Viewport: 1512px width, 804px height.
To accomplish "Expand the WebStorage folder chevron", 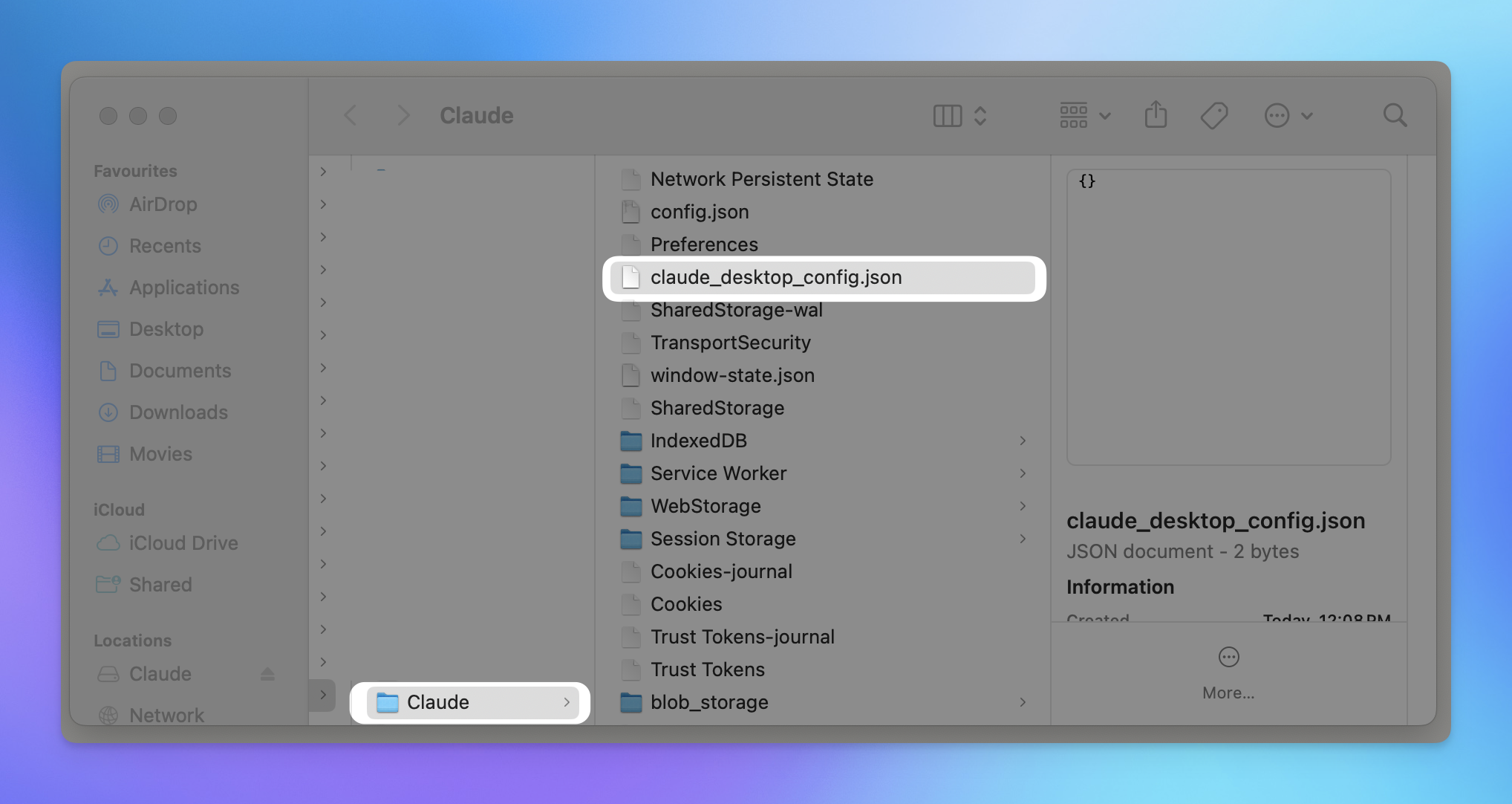I will tap(1023, 506).
